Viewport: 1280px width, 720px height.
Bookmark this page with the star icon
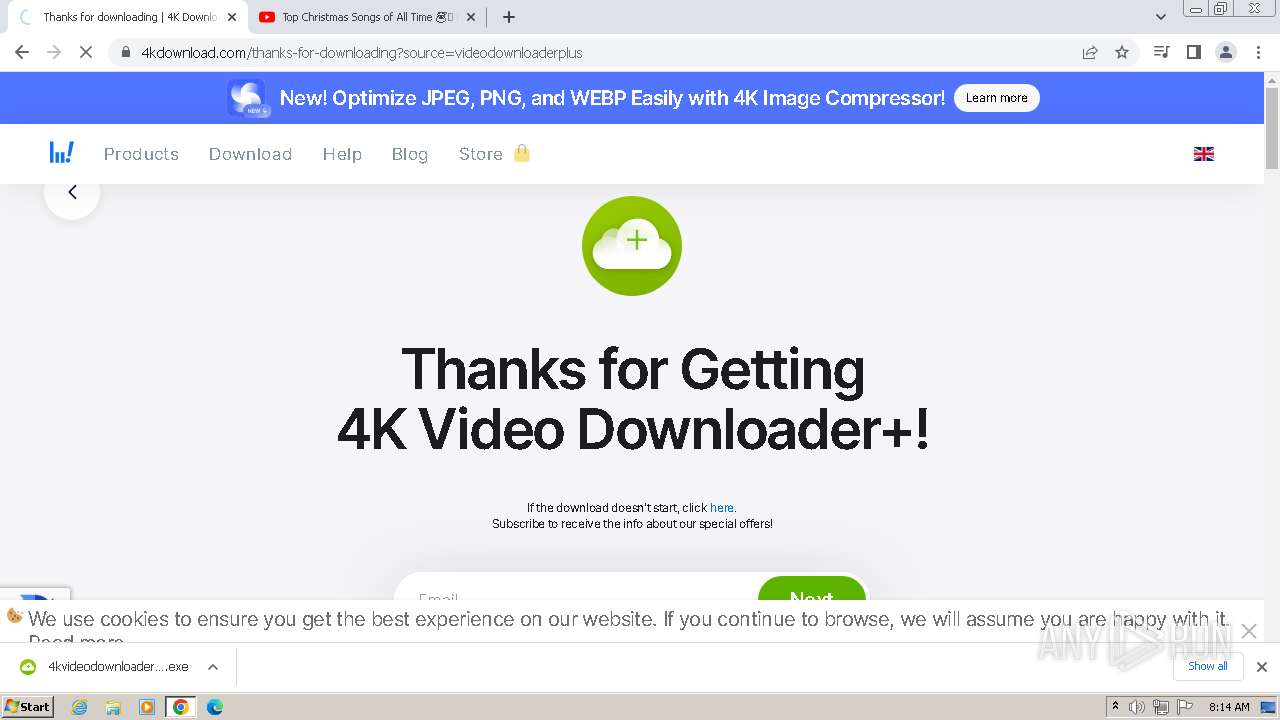click(1122, 52)
